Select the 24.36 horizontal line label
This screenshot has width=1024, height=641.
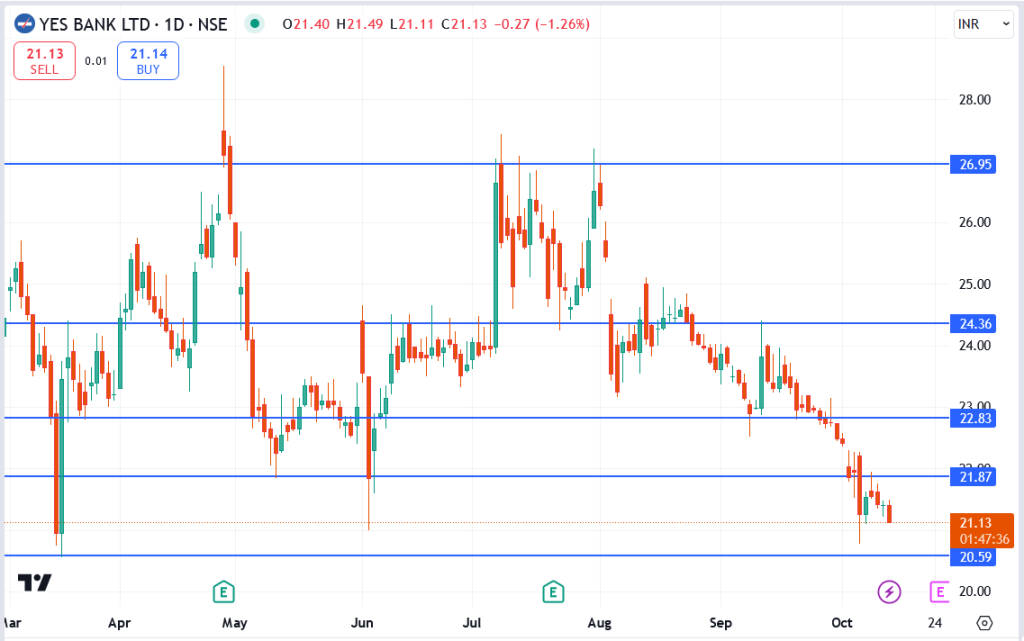pos(972,324)
